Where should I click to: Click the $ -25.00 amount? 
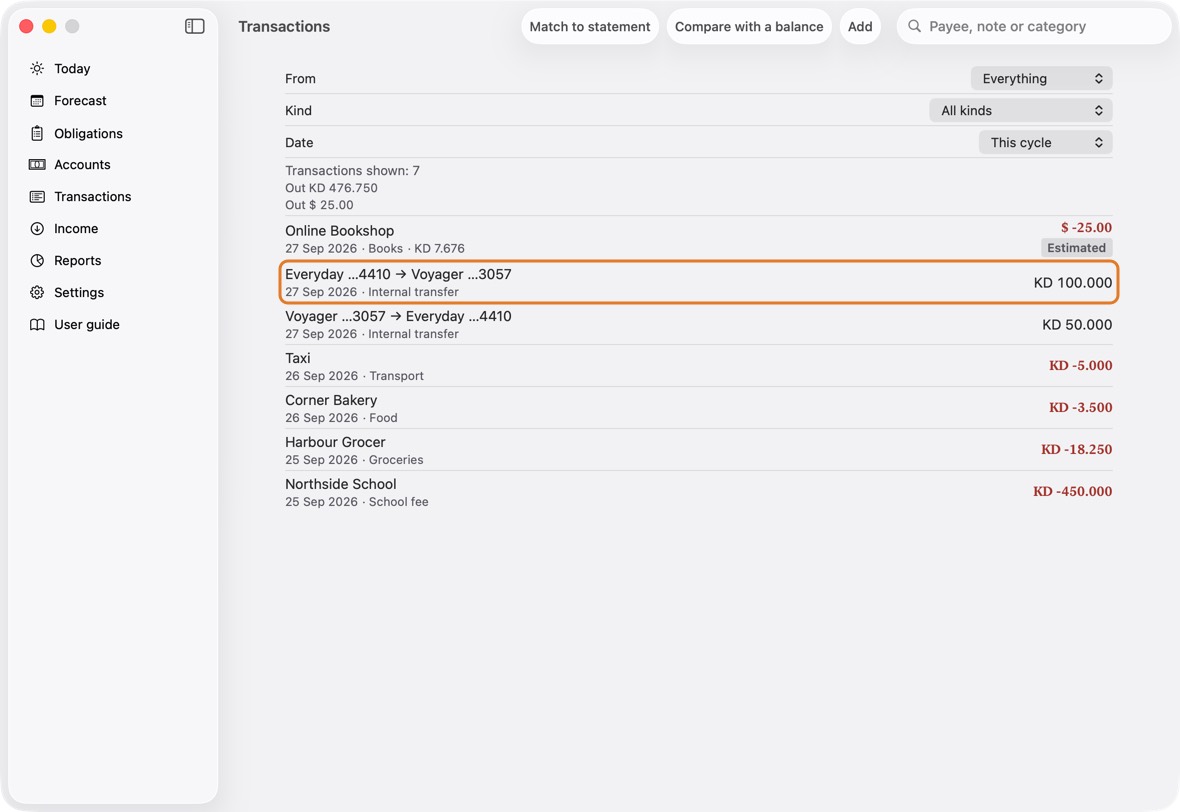1086,227
